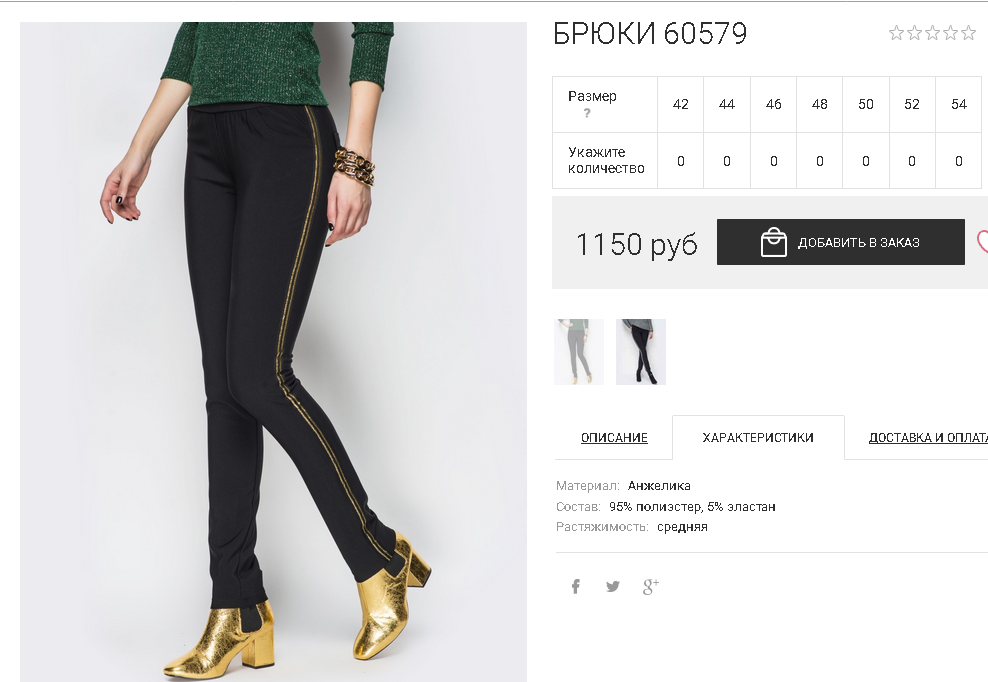Add item to favorites with heart icon

pyautogui.click(x=982, y=242)
